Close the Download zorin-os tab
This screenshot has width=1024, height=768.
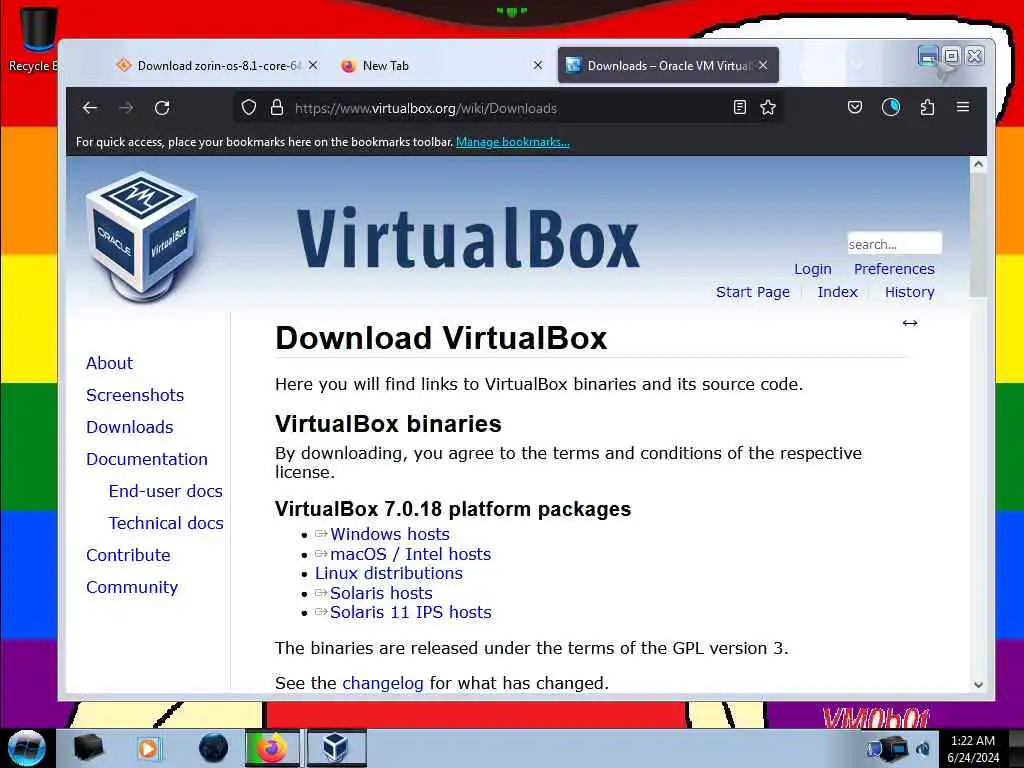[313, 65]
